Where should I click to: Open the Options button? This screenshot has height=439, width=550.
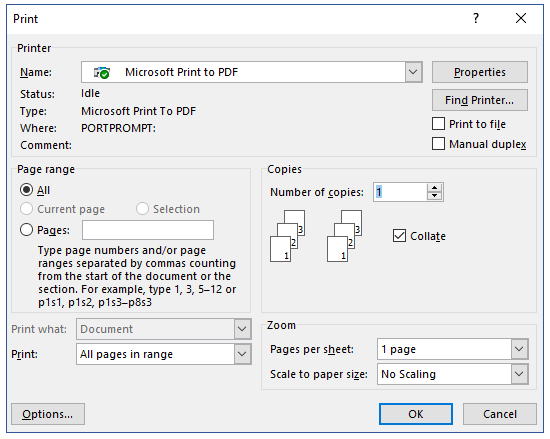coord(48,414)
